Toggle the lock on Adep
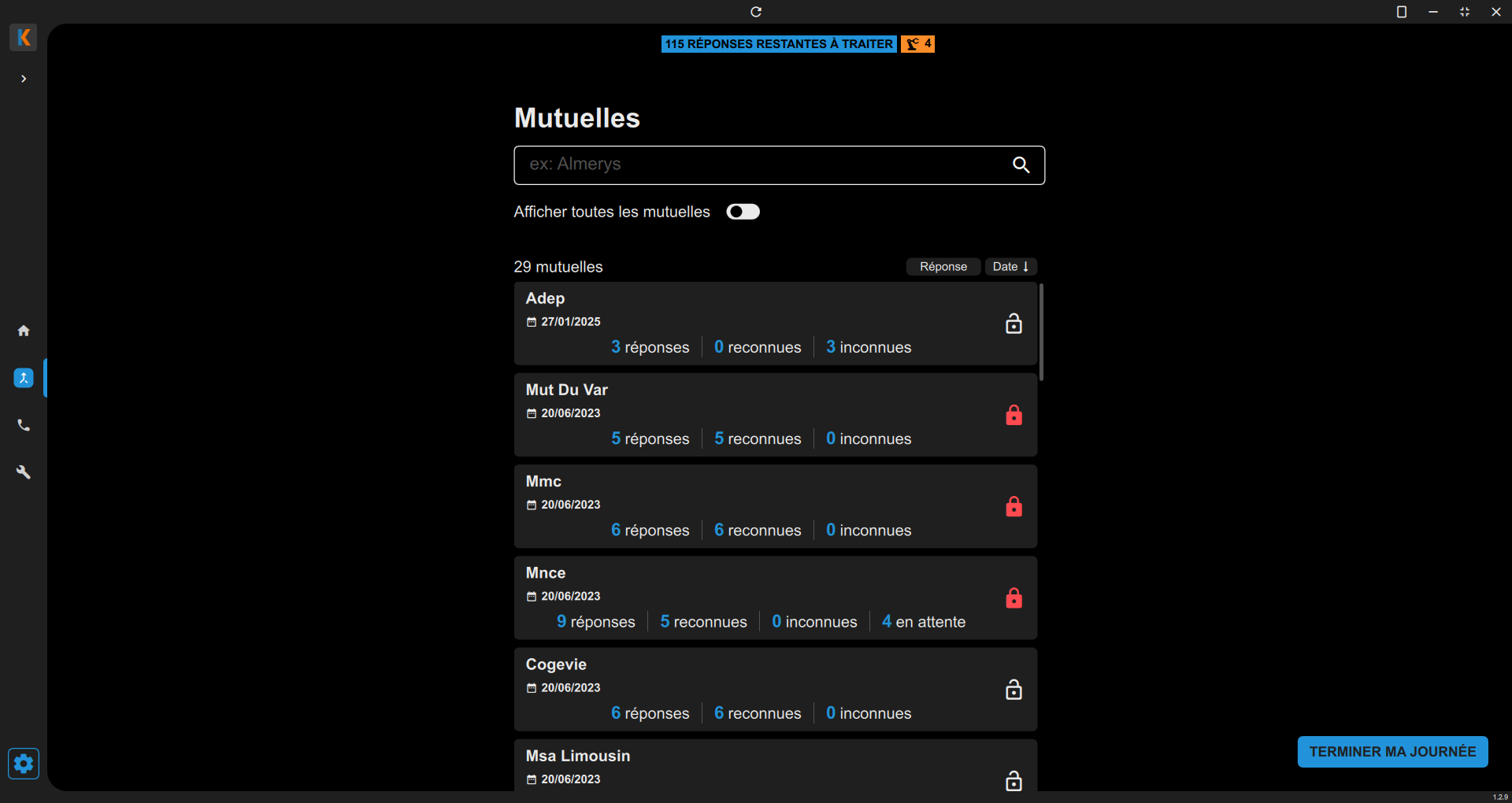 (1014, 324)
